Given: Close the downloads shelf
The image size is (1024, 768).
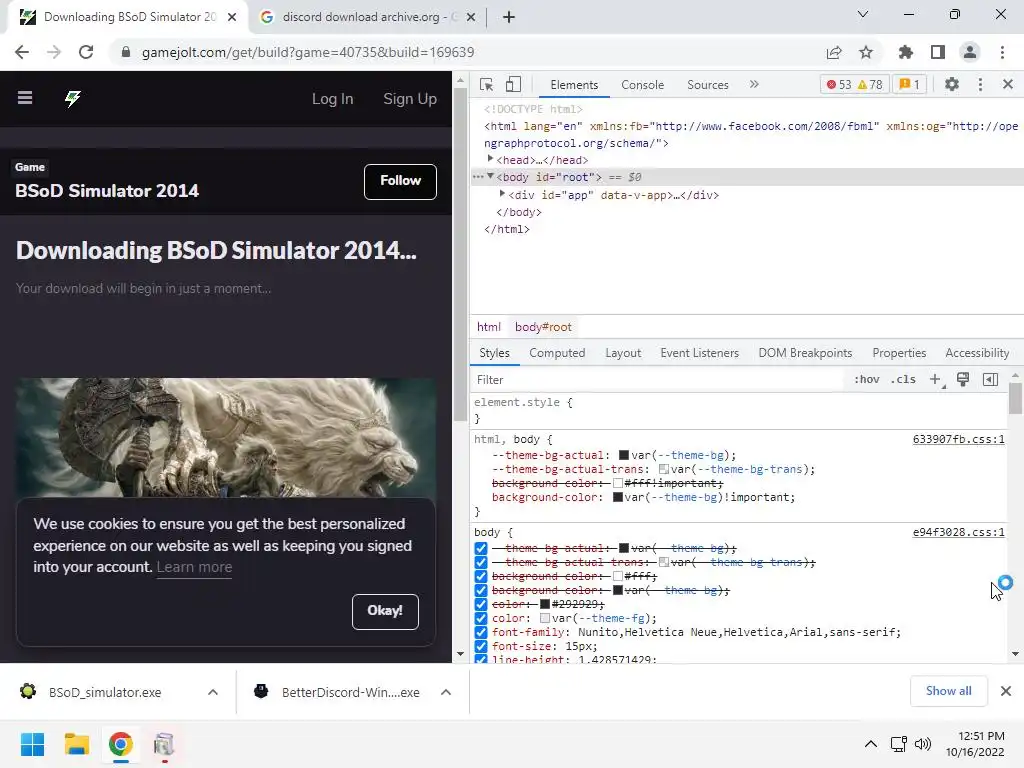Looking at the screenshot, I should 1006,691.
